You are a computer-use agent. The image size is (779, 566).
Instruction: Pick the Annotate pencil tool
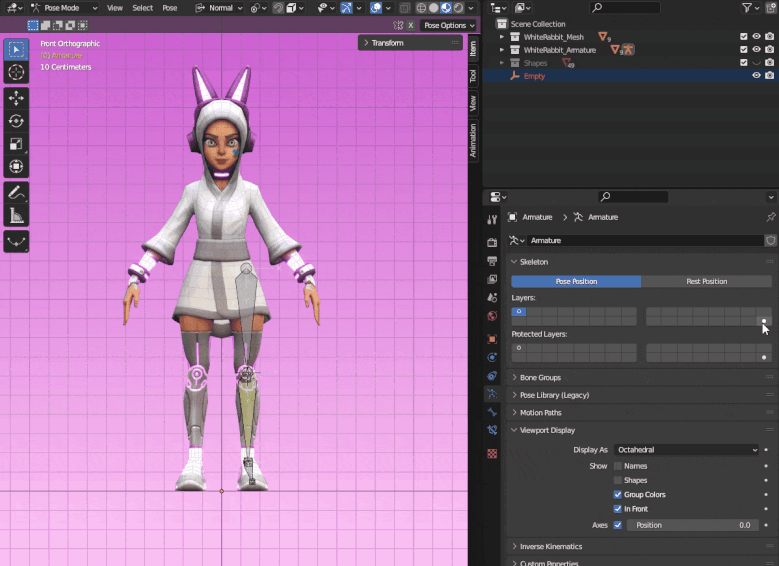click(x=16, y=191)
